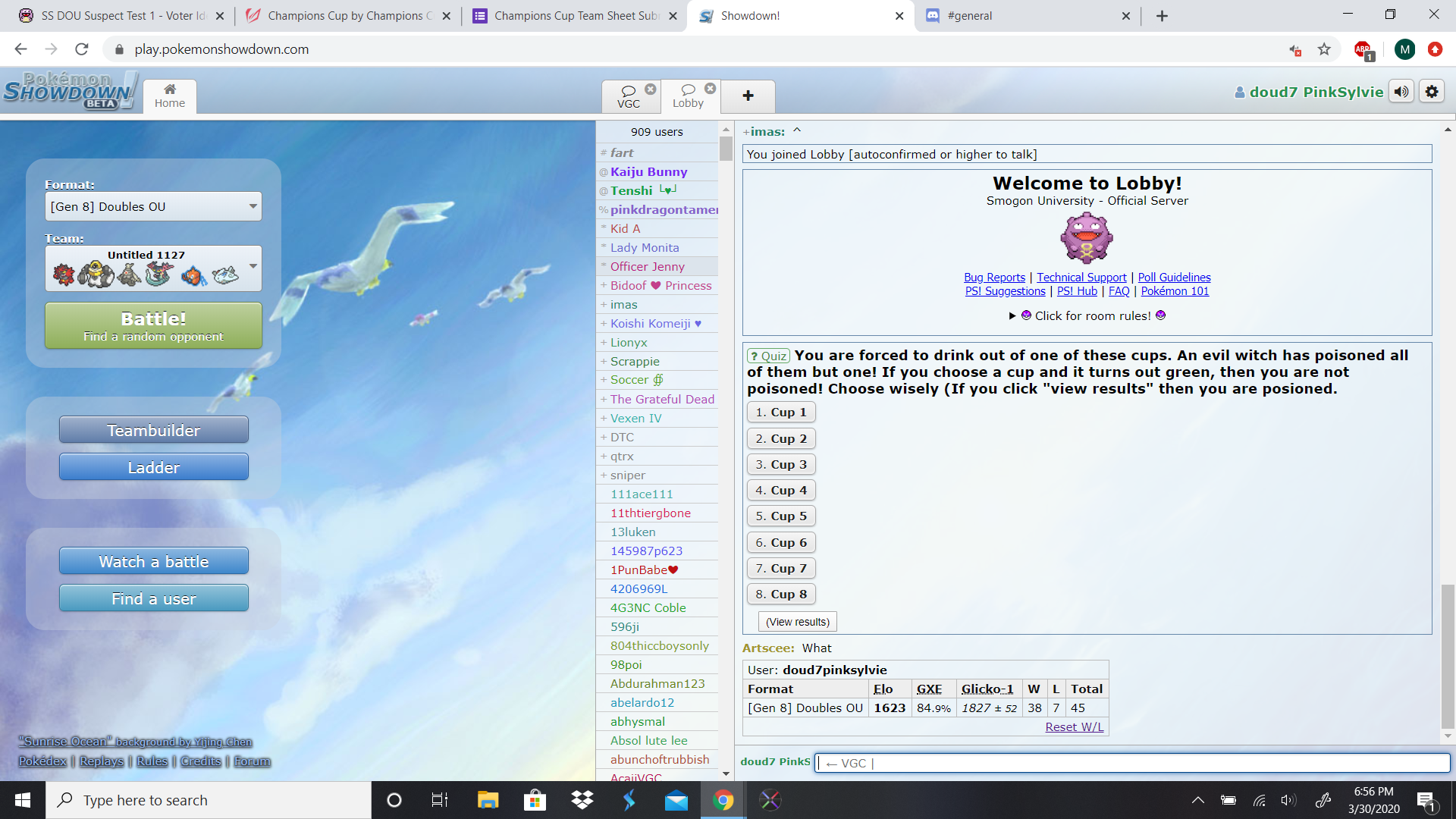Open the Format dropdown Gen 8 Doubles OU
This screenshot has height=819, width=1456.
tap(153, 206)
